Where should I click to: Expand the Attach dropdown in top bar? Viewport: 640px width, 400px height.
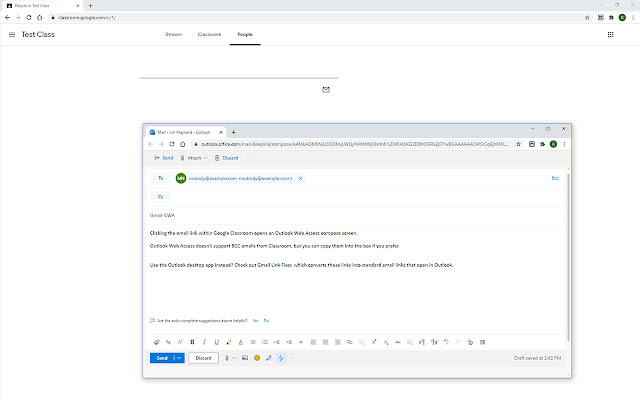(x=206, y=158)
